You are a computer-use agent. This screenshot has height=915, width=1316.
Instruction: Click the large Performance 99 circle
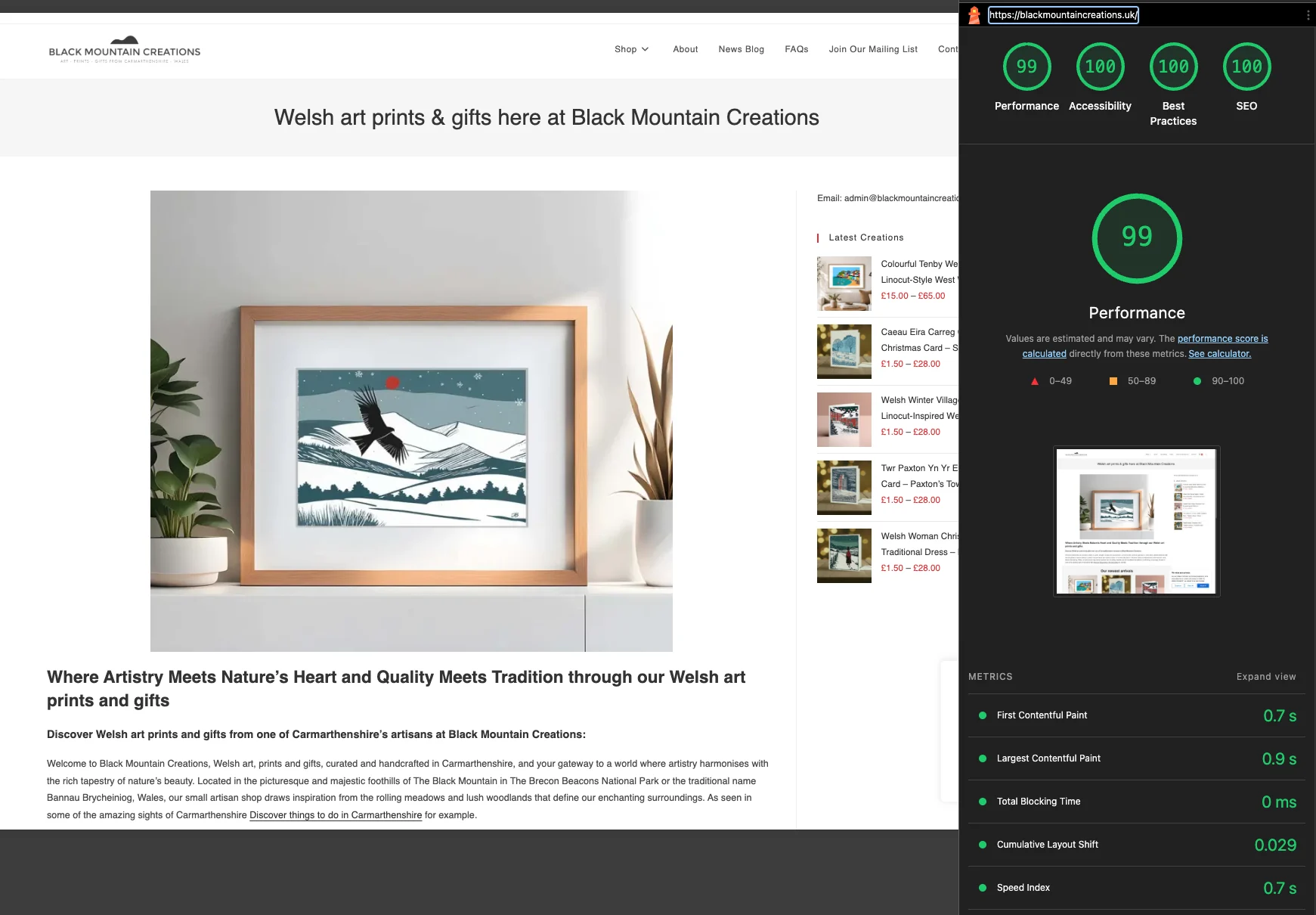pos(1137,238)
